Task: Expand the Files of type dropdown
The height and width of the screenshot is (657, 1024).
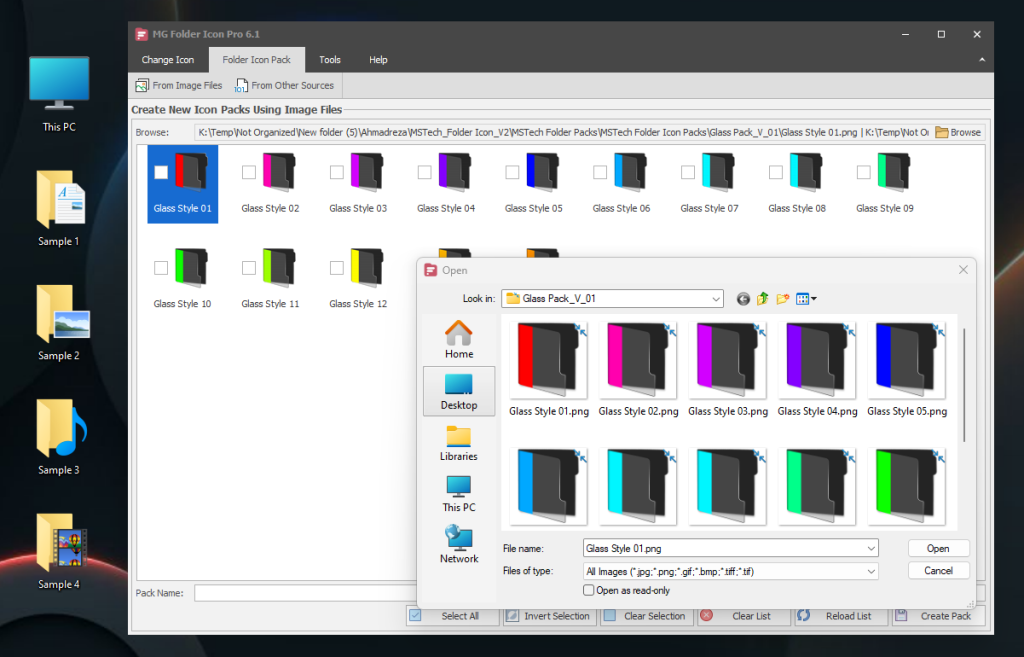Action: [870, 570]
